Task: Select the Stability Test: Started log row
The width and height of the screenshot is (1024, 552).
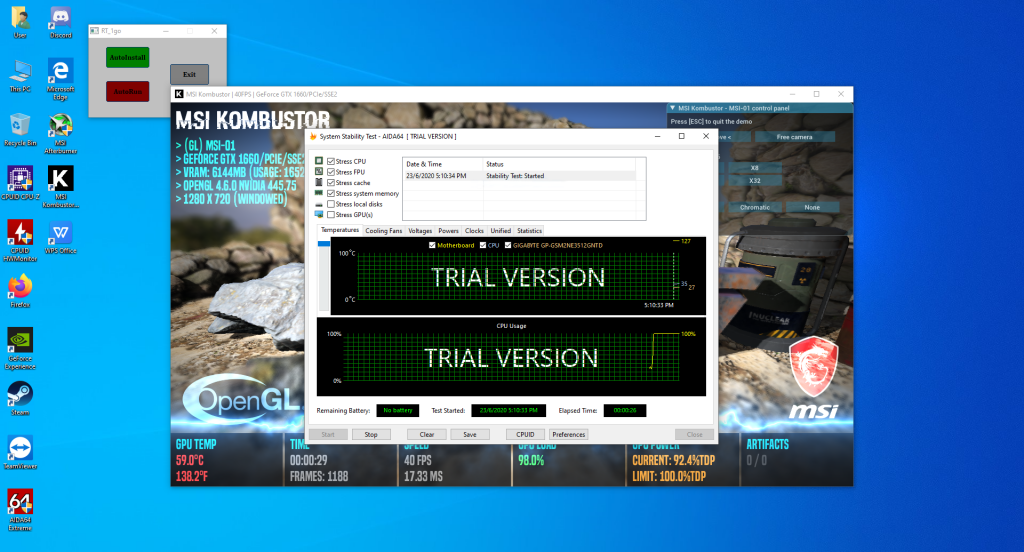Action: [x=519, y=176]
